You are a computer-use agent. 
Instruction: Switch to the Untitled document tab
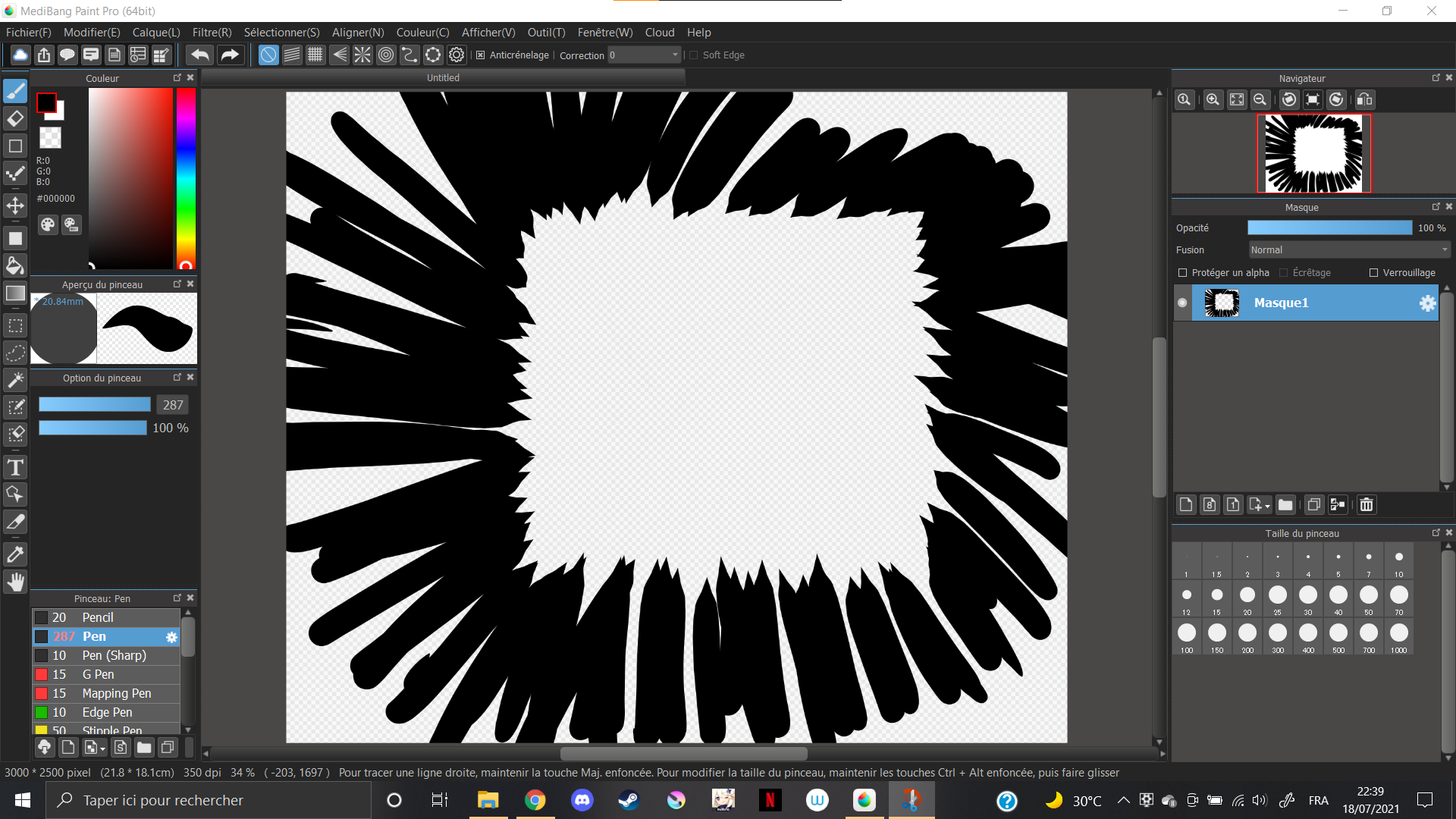(443, 78)
